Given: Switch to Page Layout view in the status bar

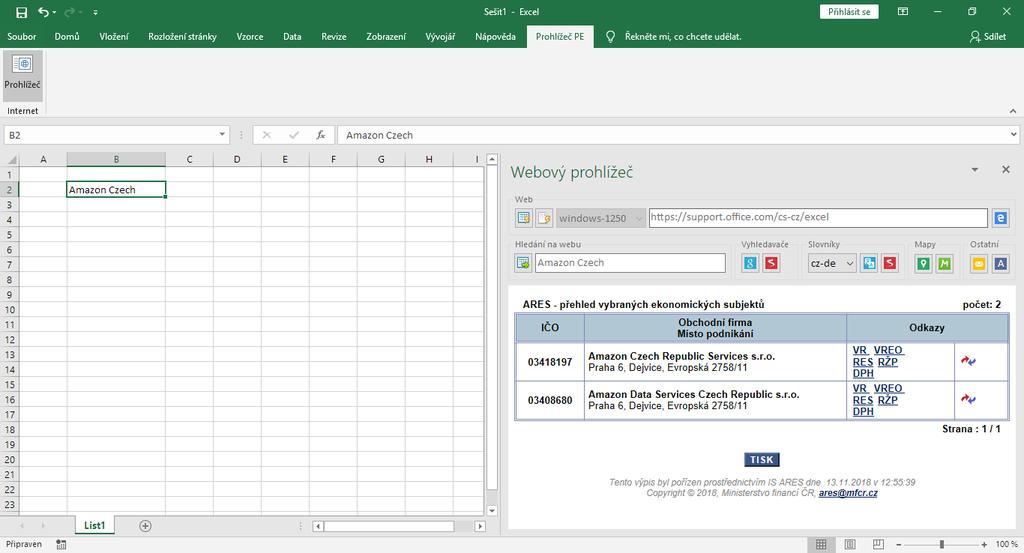Looking at the screenshot, I should tap(850, 544).
